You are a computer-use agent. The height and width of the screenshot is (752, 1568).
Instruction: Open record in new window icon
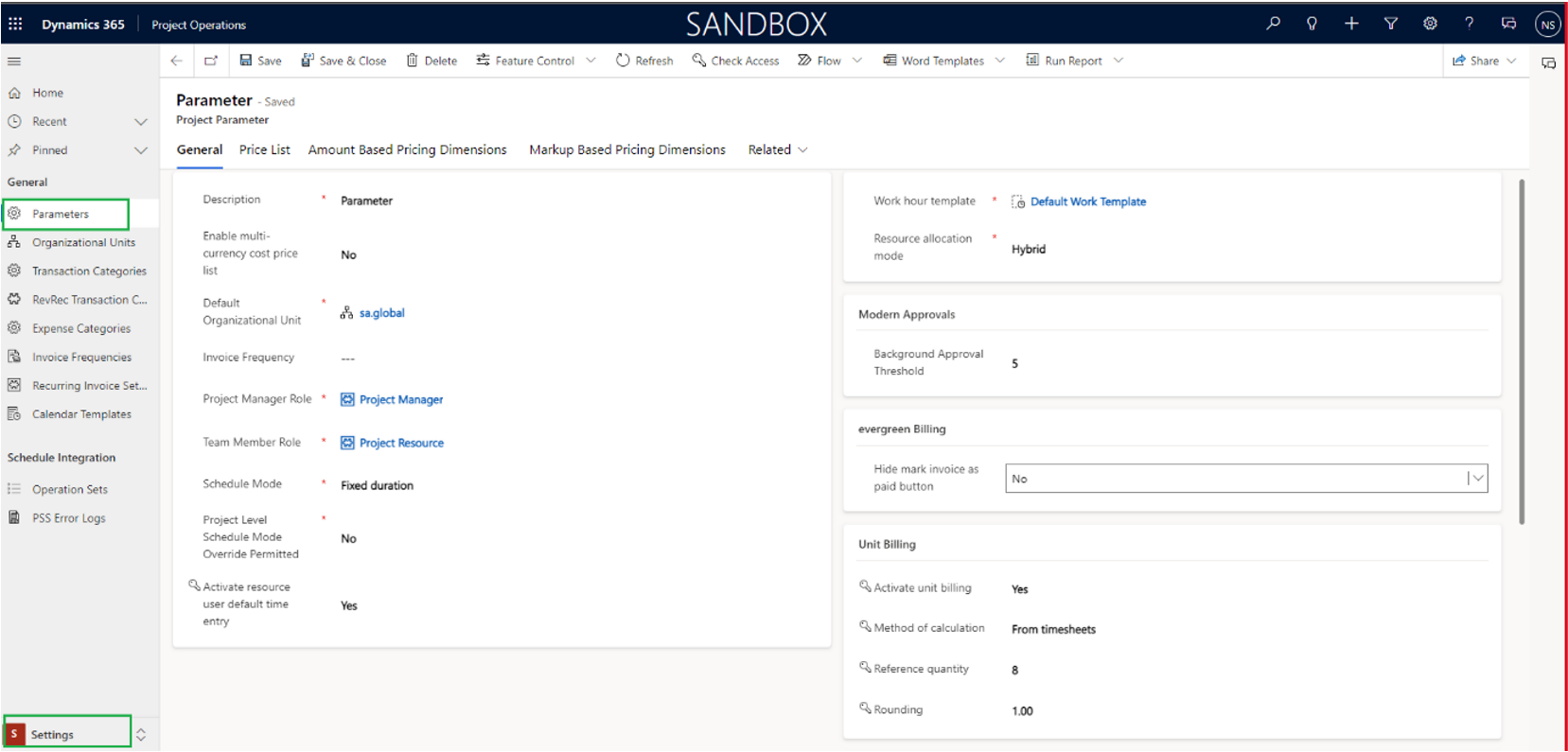pyautogui.click(x=211, y=61)
